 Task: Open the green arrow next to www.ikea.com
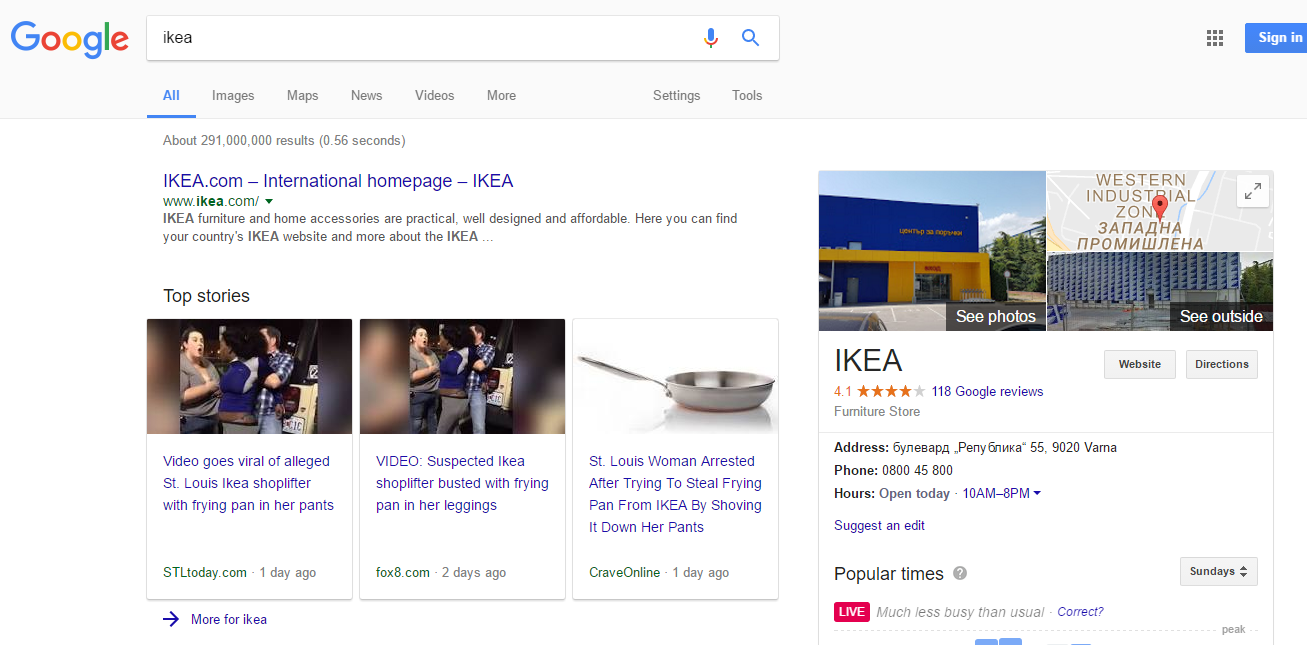coord(269,201)
